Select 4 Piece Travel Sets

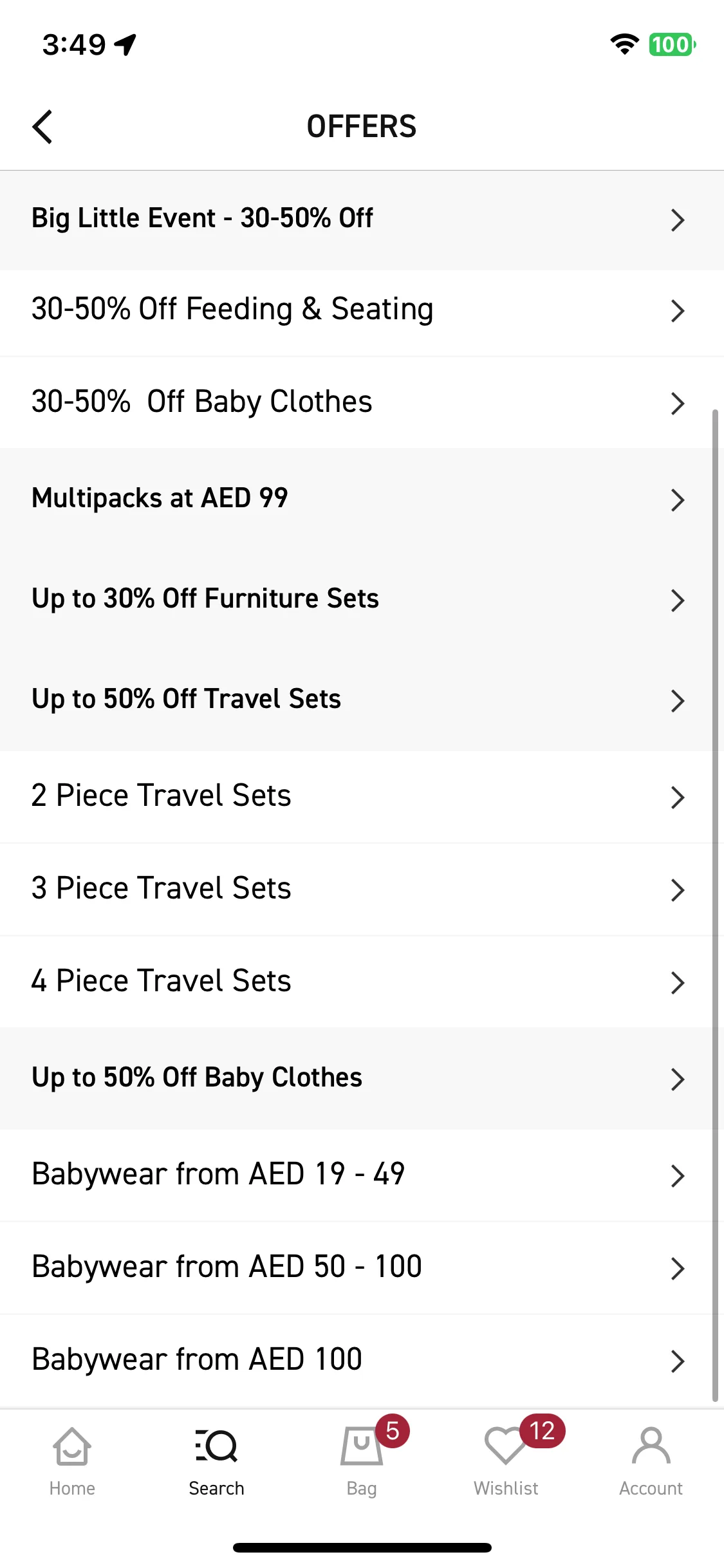click(362, 982)
